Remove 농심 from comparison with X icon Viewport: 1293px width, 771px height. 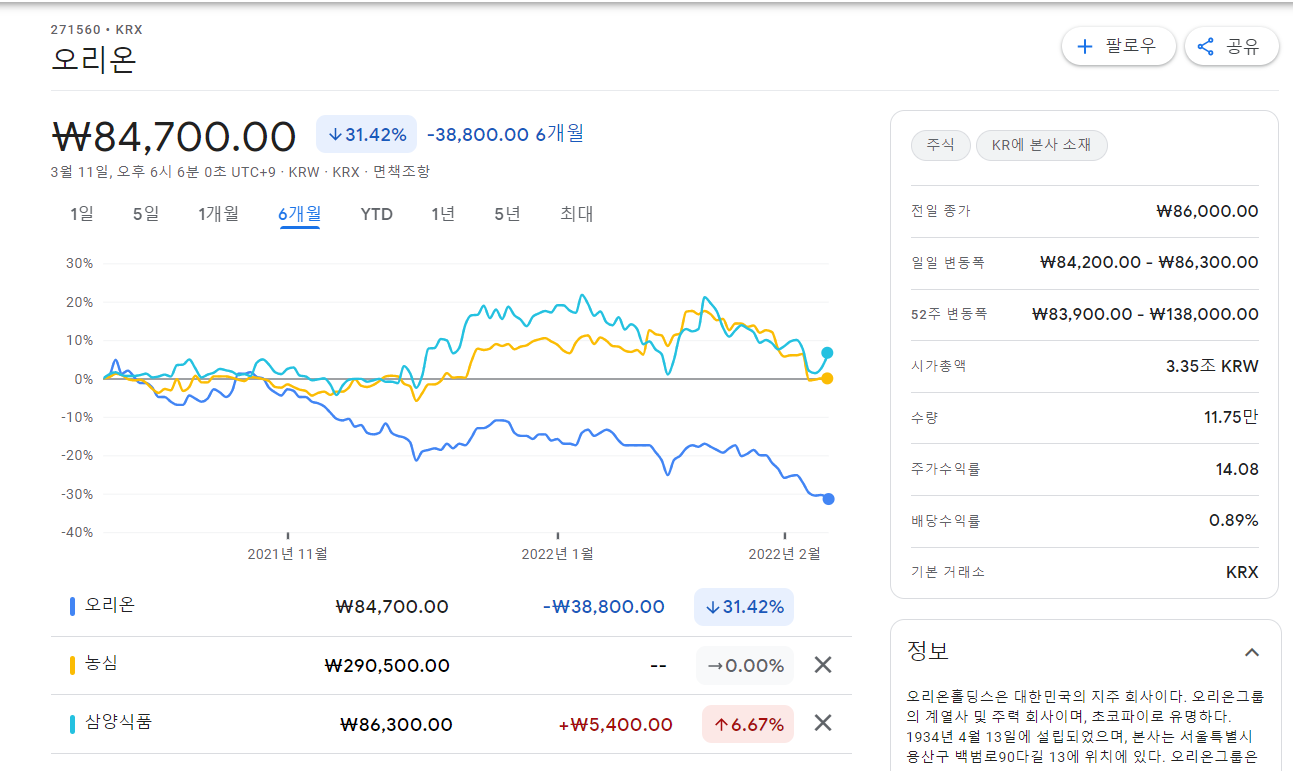click(x=823, y=665)
